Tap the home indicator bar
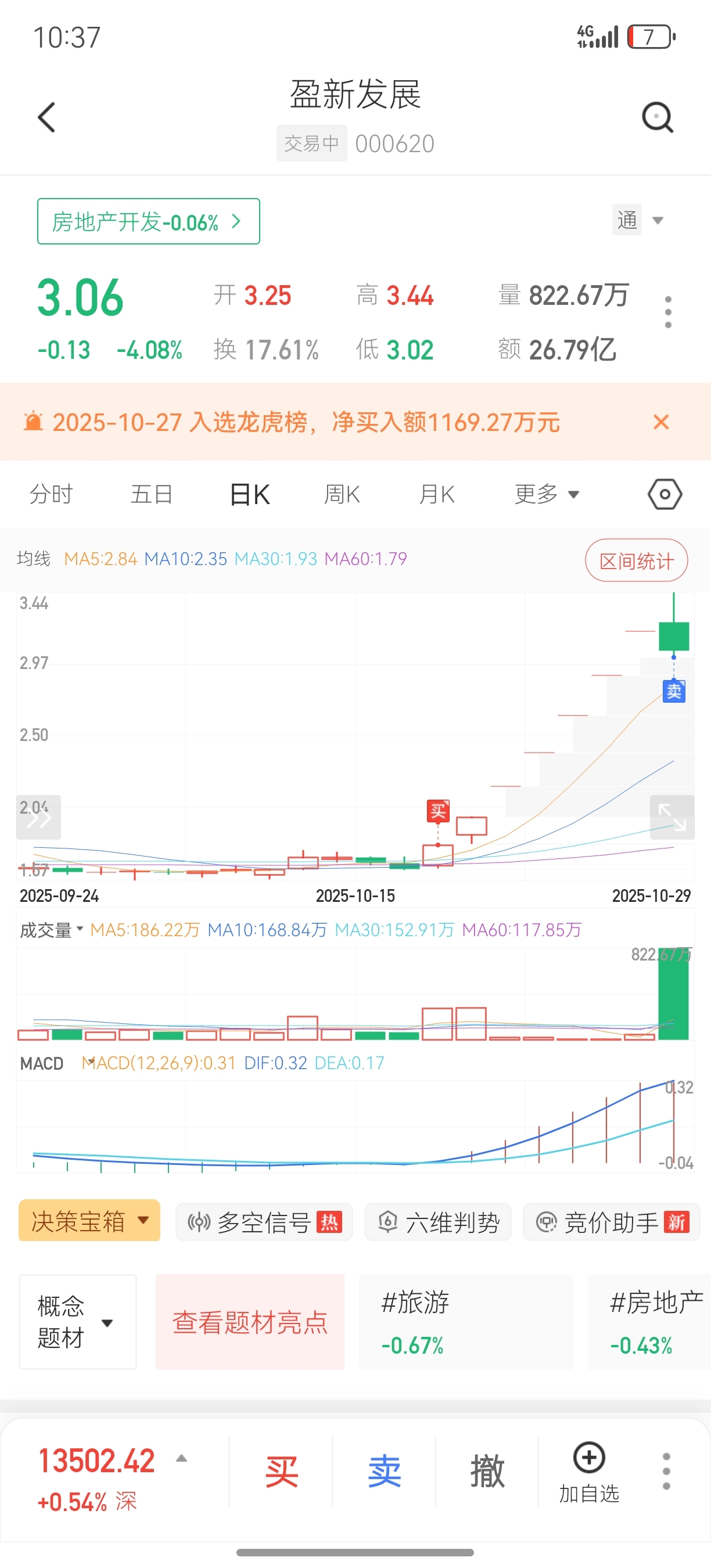Screen dimensions: 711x1568 [x=355, y=1552]
